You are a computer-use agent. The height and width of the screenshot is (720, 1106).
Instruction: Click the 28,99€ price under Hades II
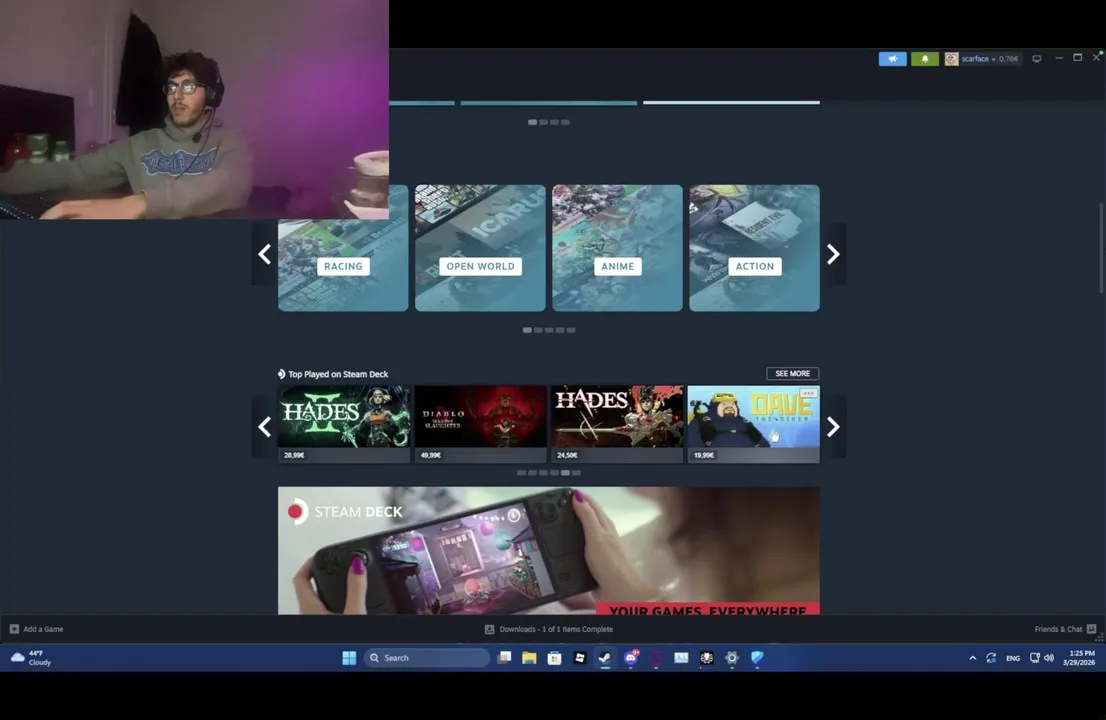tap(294, 456)
